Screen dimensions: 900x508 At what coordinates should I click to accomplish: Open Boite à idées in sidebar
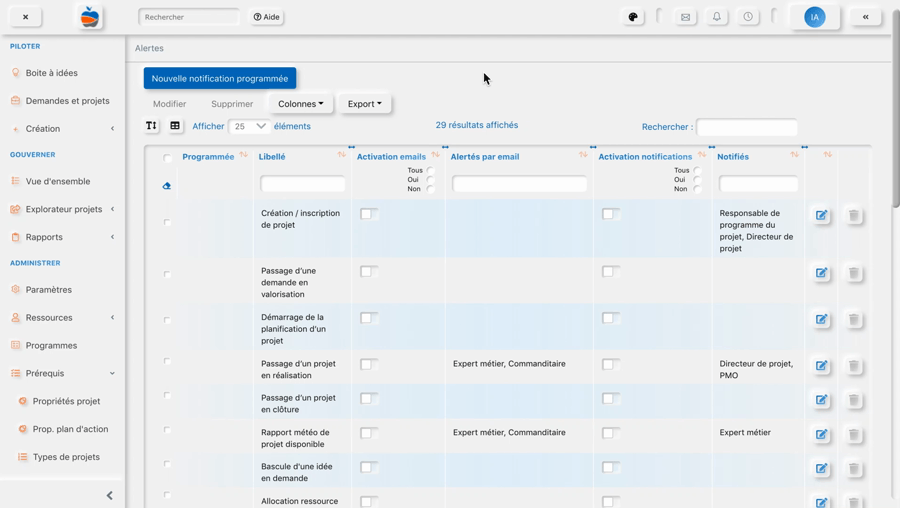point(52,73)
